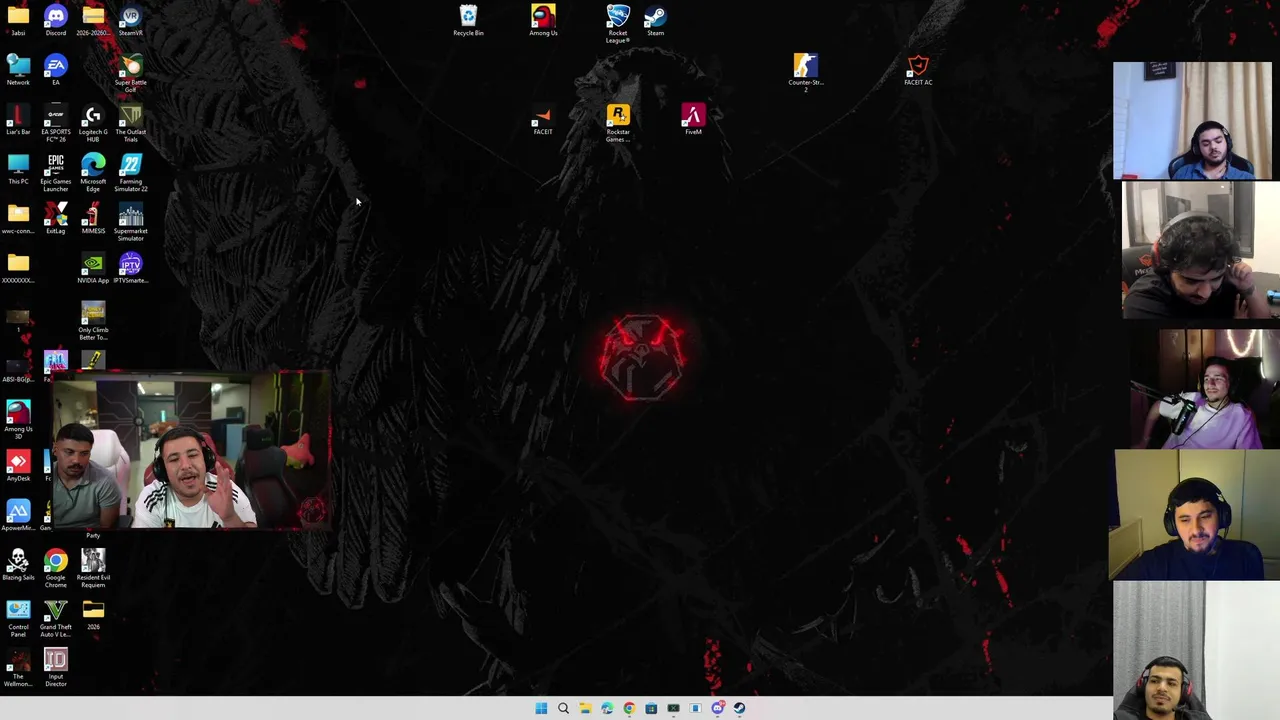The image size is (1280, 720).
Task: Open the FACEIT client shortcut
Action: tap(543, 119)
